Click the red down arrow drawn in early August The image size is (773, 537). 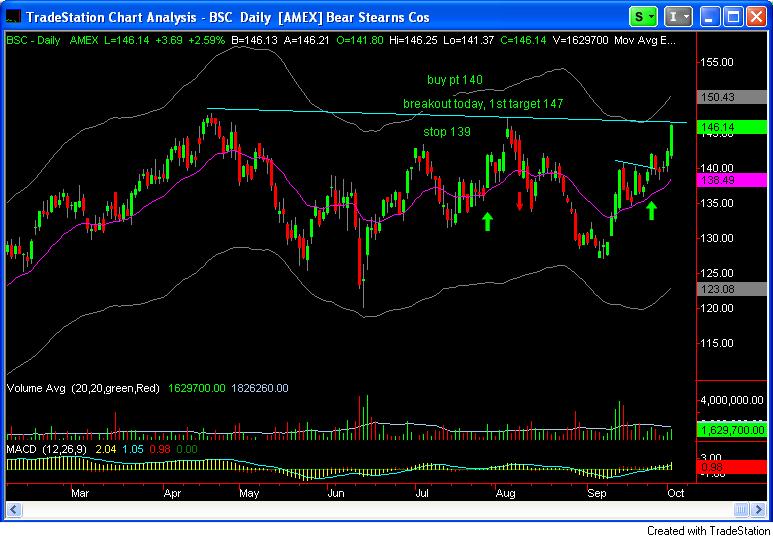(x=519, y=201)
